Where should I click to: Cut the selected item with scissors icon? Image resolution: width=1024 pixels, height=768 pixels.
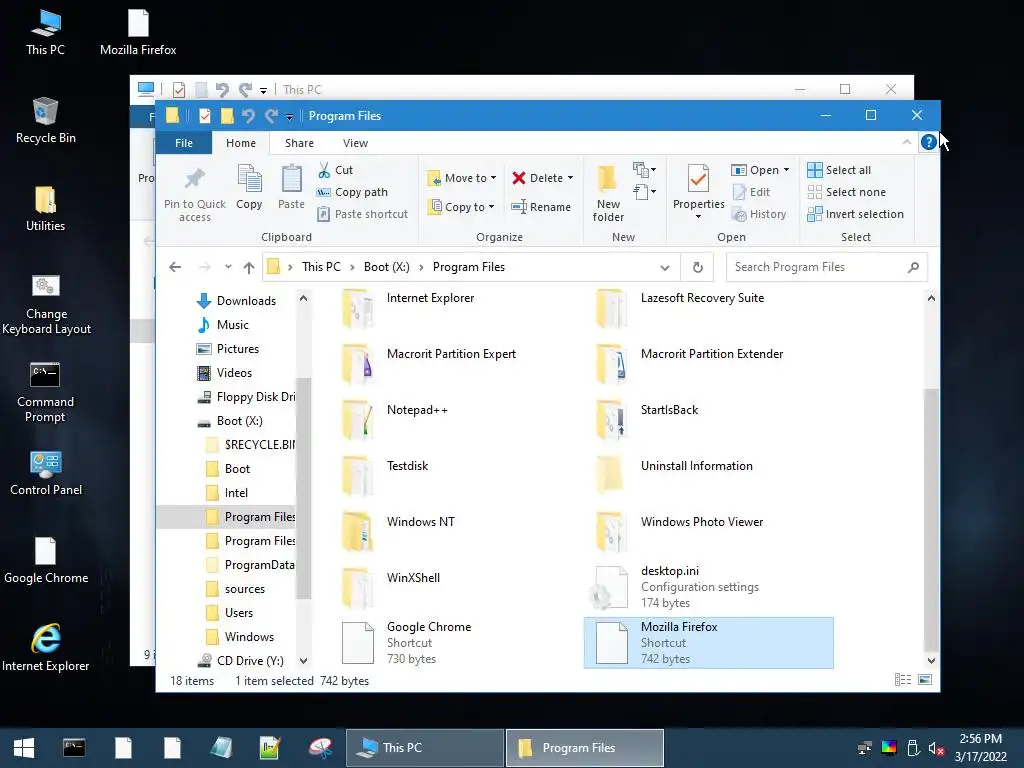324,170
